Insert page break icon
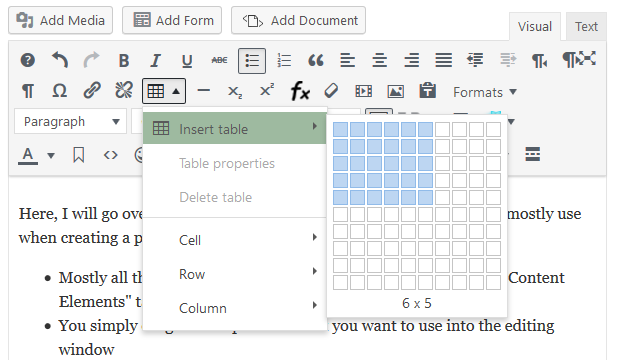 click(533, 154)
